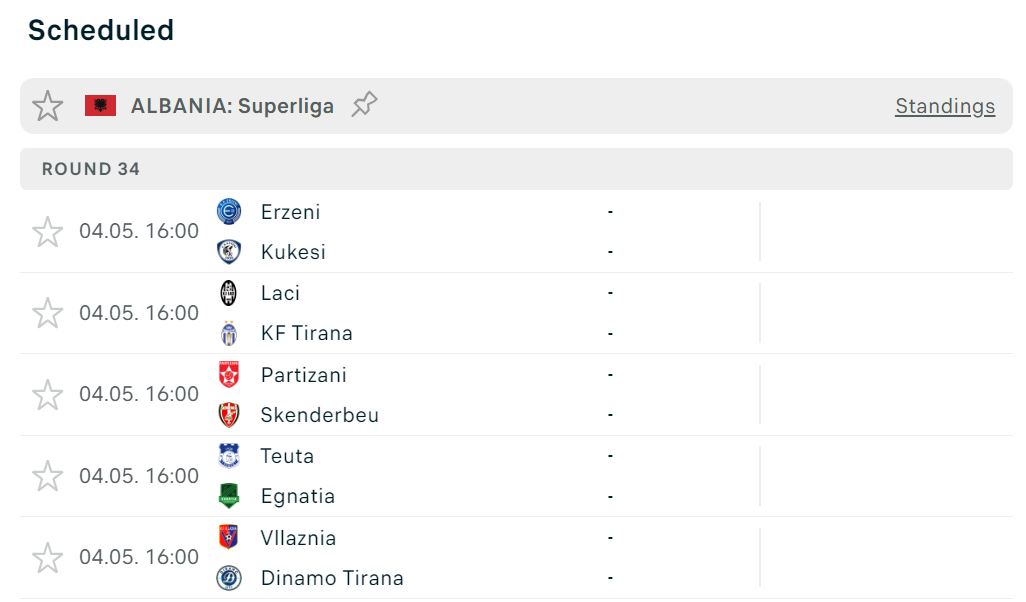
Task: Star the Laci vs KF Tirana match
Action: click(47, 313)
